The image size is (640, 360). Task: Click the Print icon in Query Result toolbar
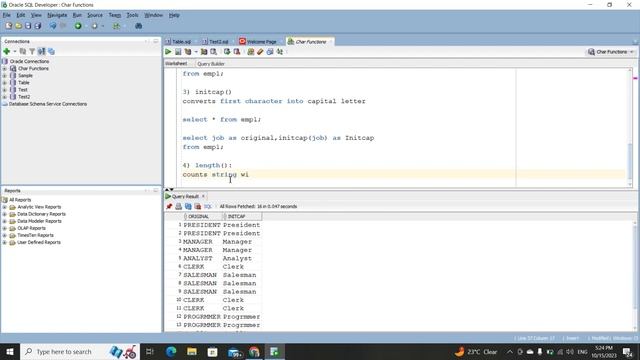[178, 207]
